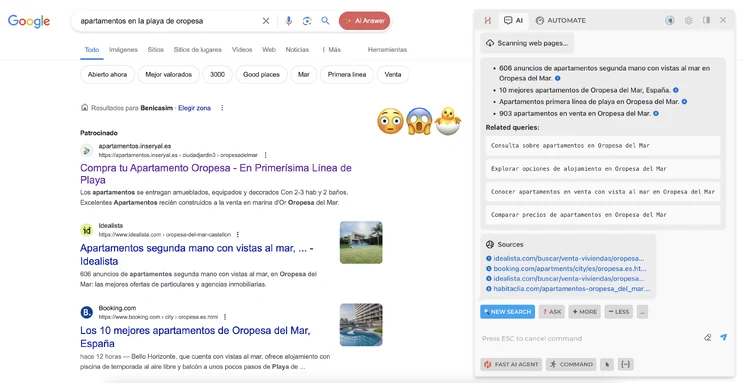Toggle the 'Venta' filter chip
This screenshot has width=744, height=383.
pos(393,75)
